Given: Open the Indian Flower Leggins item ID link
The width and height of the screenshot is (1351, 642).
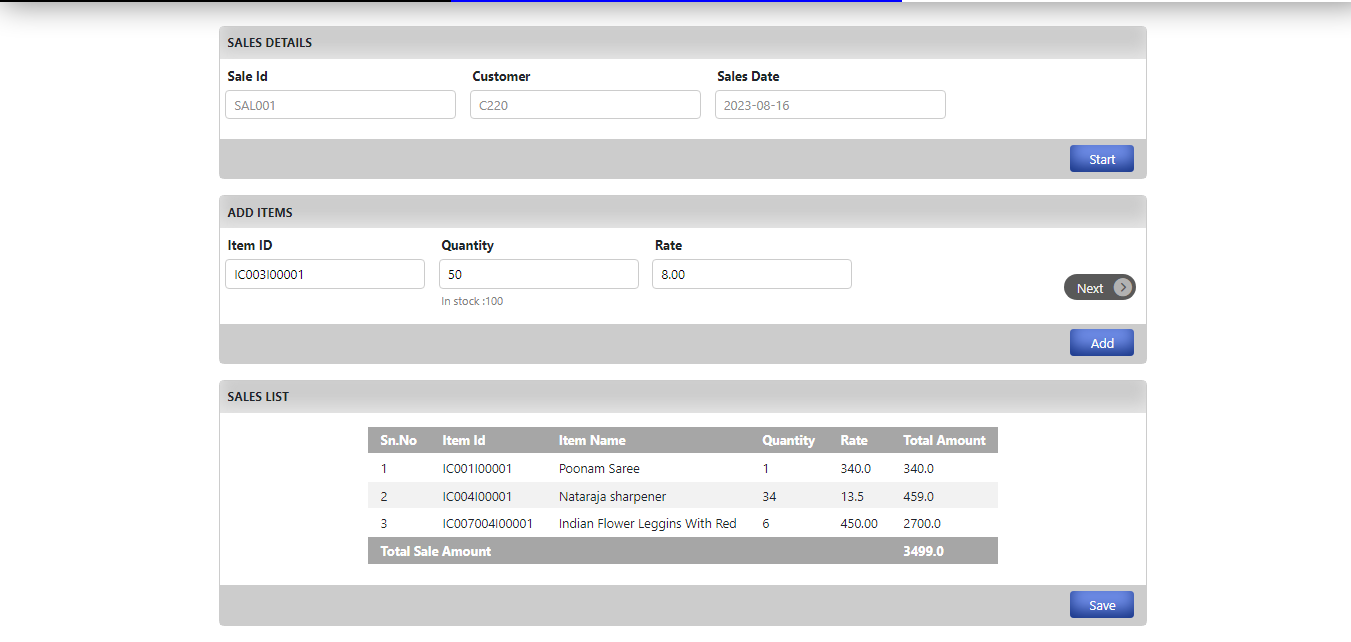Looking at the screenshot, I should coord(490,523).
